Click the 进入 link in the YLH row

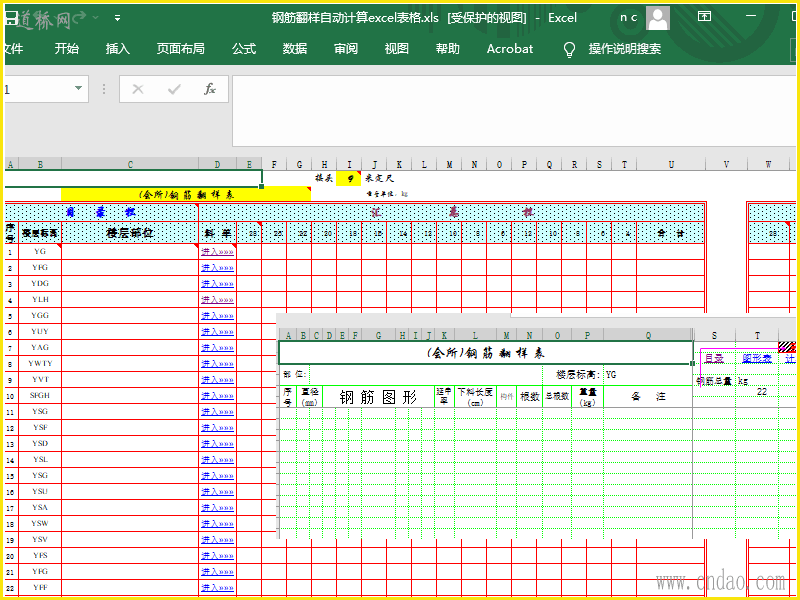coord(217,299)
